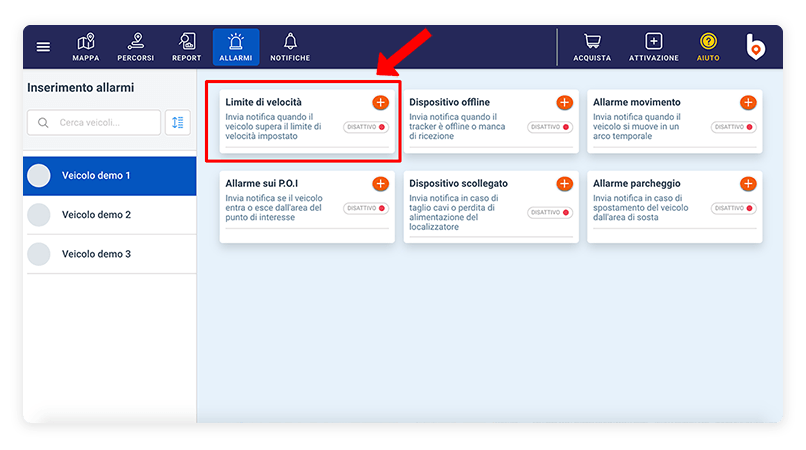The width and height of the screenshot is (806, 450).
Task: Click the vehicle list sort button
Action: click(177, 122)
